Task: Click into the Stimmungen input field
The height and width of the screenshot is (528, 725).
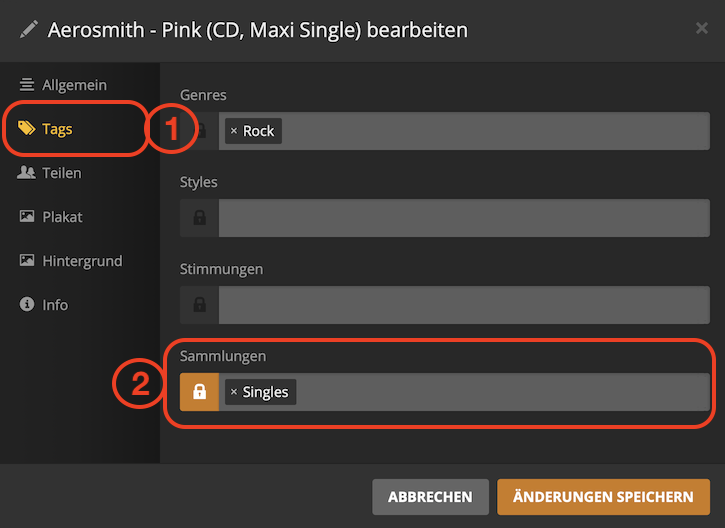Action: coord(464,305)
